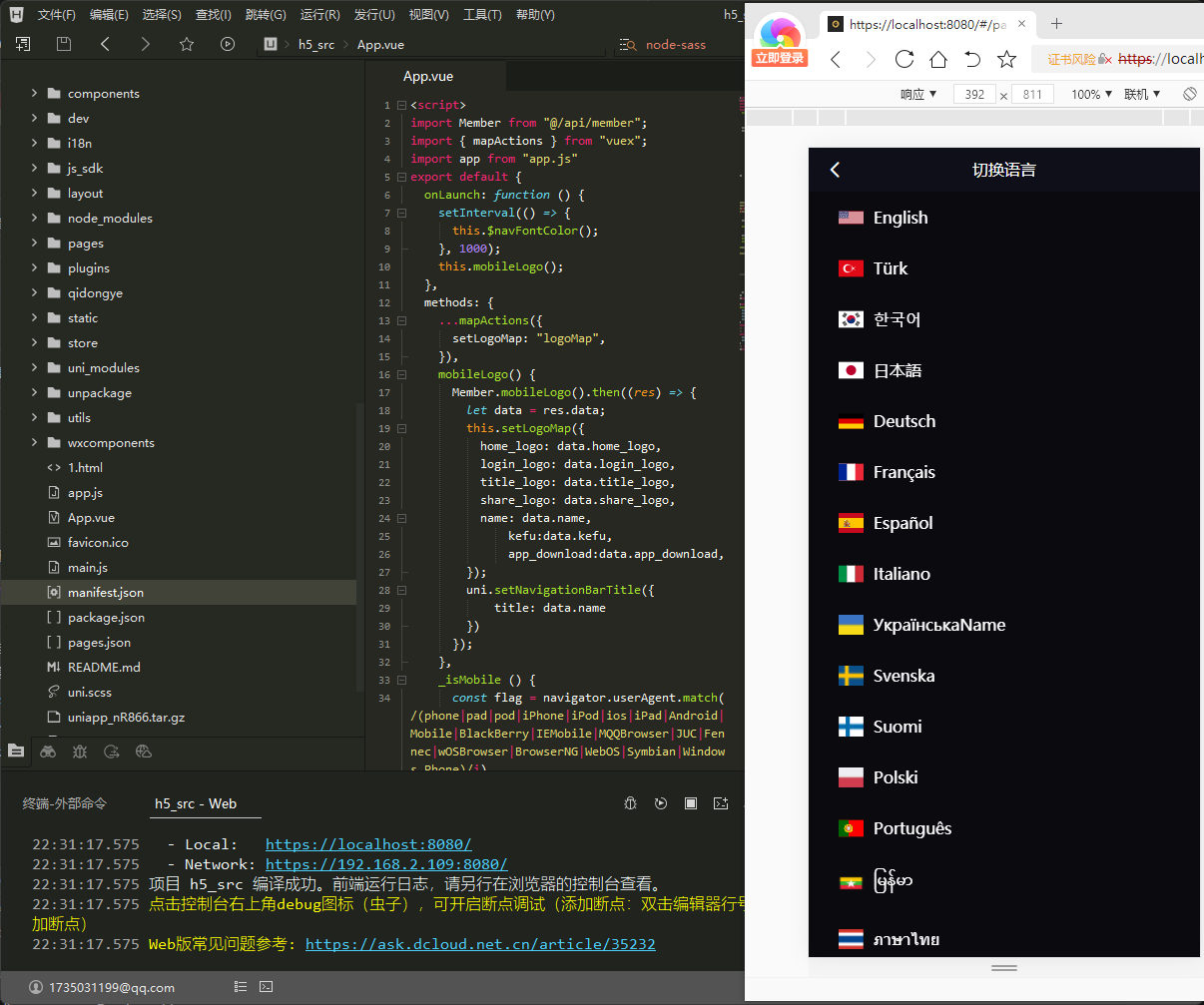Toggle fold marker next to script tag line 1
Viewport: 1204px width, 1005px height.
401,105
